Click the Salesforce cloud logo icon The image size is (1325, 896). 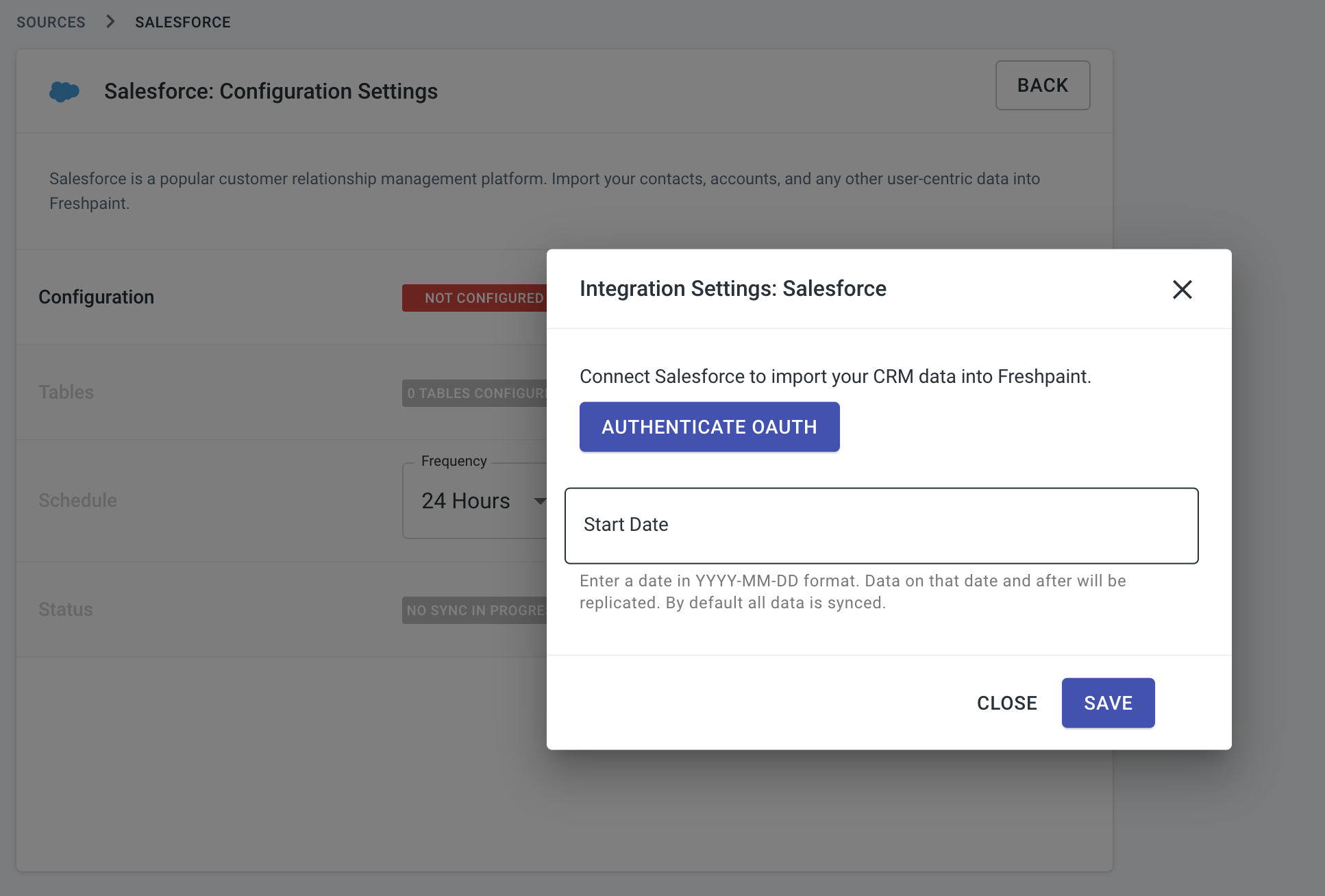point(64,91)
